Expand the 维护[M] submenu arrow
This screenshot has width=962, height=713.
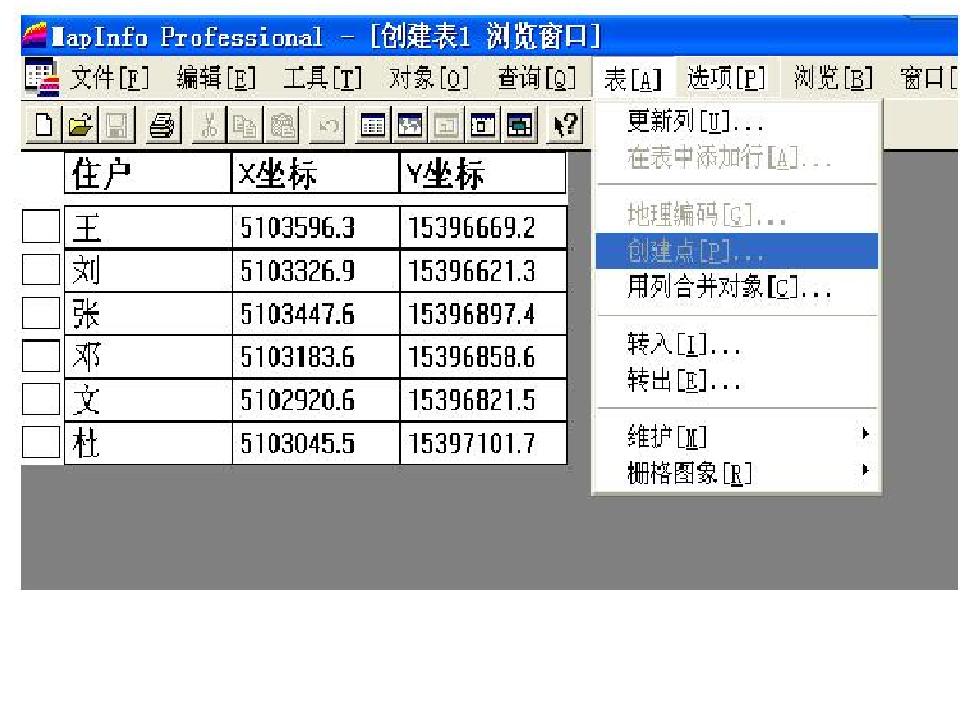click(x=865, y=434)
